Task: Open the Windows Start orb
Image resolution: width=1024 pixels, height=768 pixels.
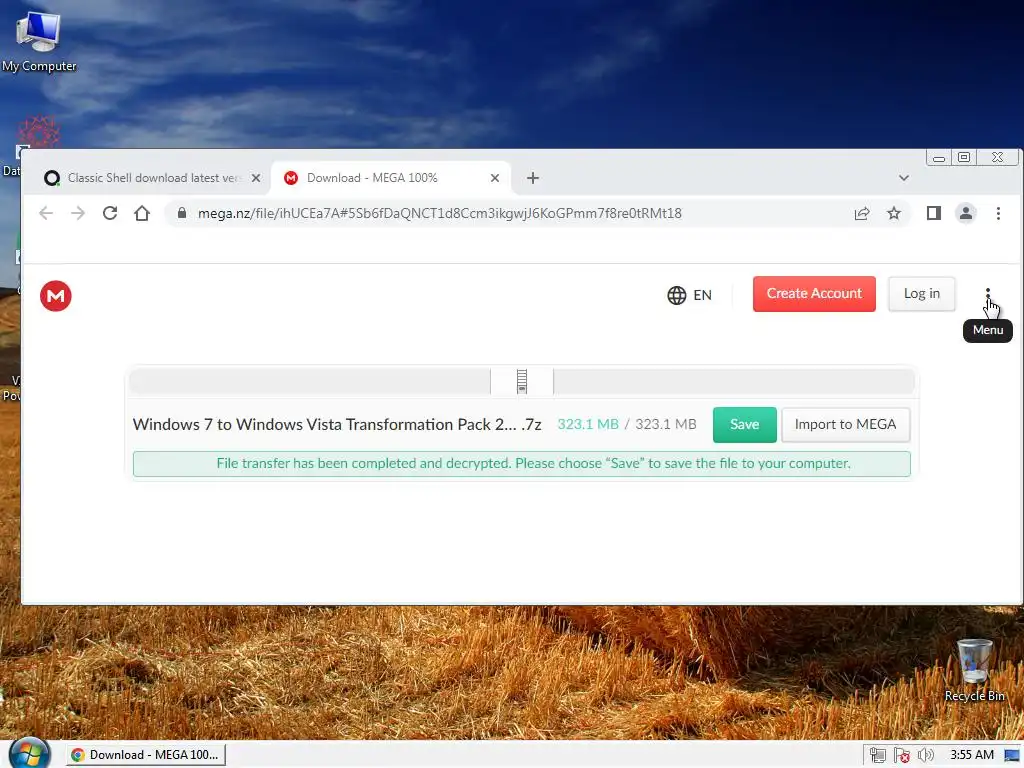Action: pos(29,754)
